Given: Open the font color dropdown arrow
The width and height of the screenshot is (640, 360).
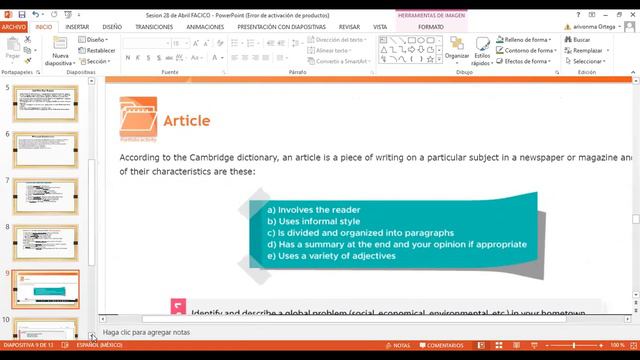Looking at the screenshot, I should pos(222,58).
